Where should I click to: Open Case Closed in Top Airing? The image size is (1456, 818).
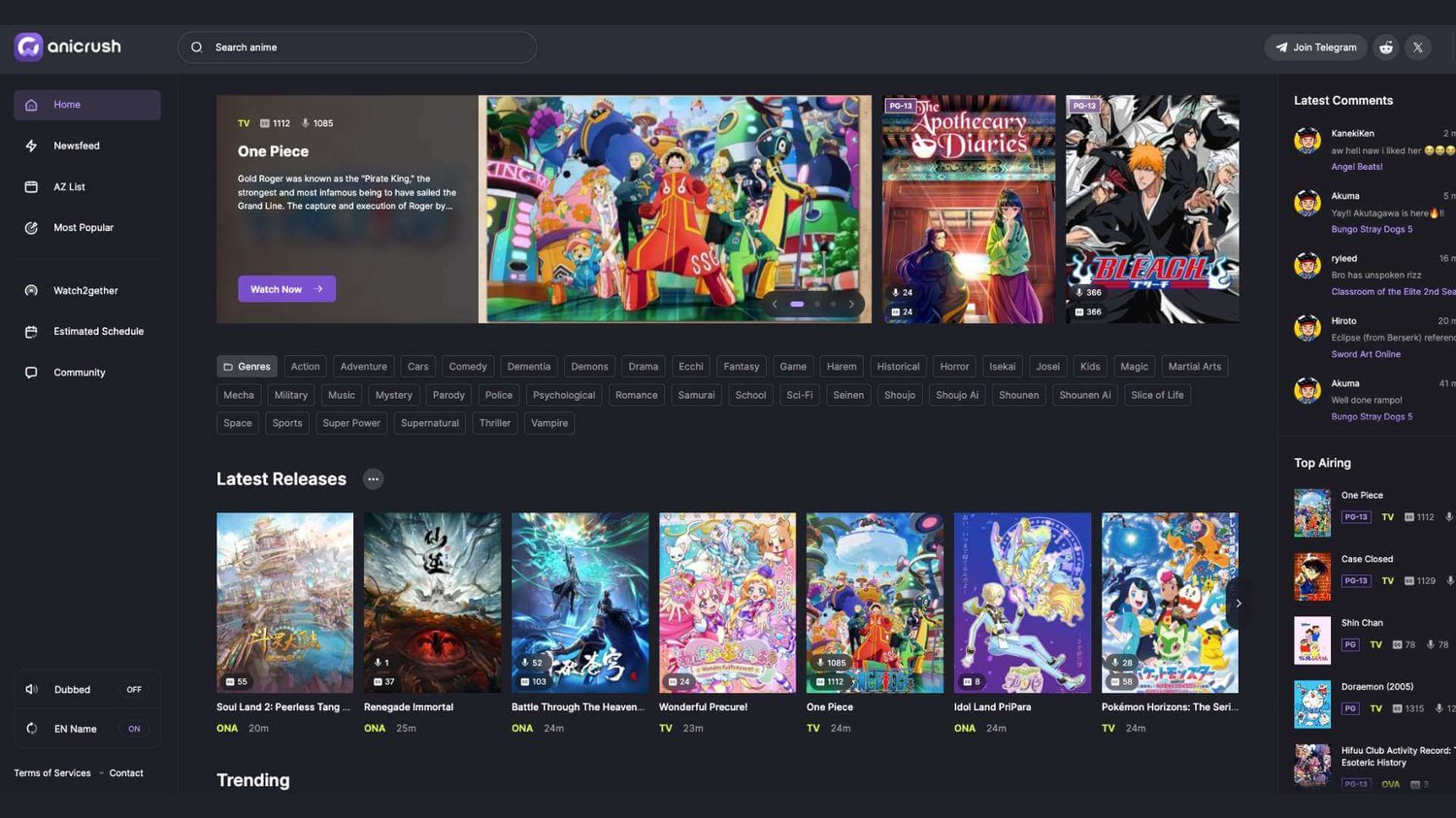click(x=1367, y=559)
